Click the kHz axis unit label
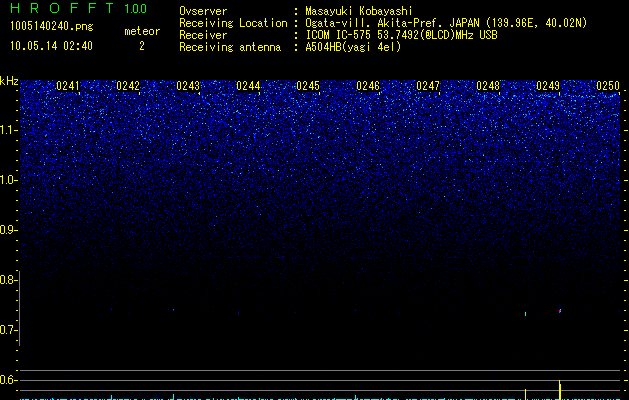629x400 pixels. point(9,81)
